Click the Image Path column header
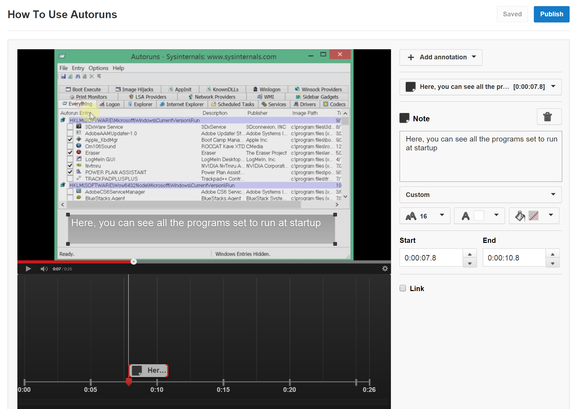The height and width of the screenshot is (409, 580). coord(305,113)
